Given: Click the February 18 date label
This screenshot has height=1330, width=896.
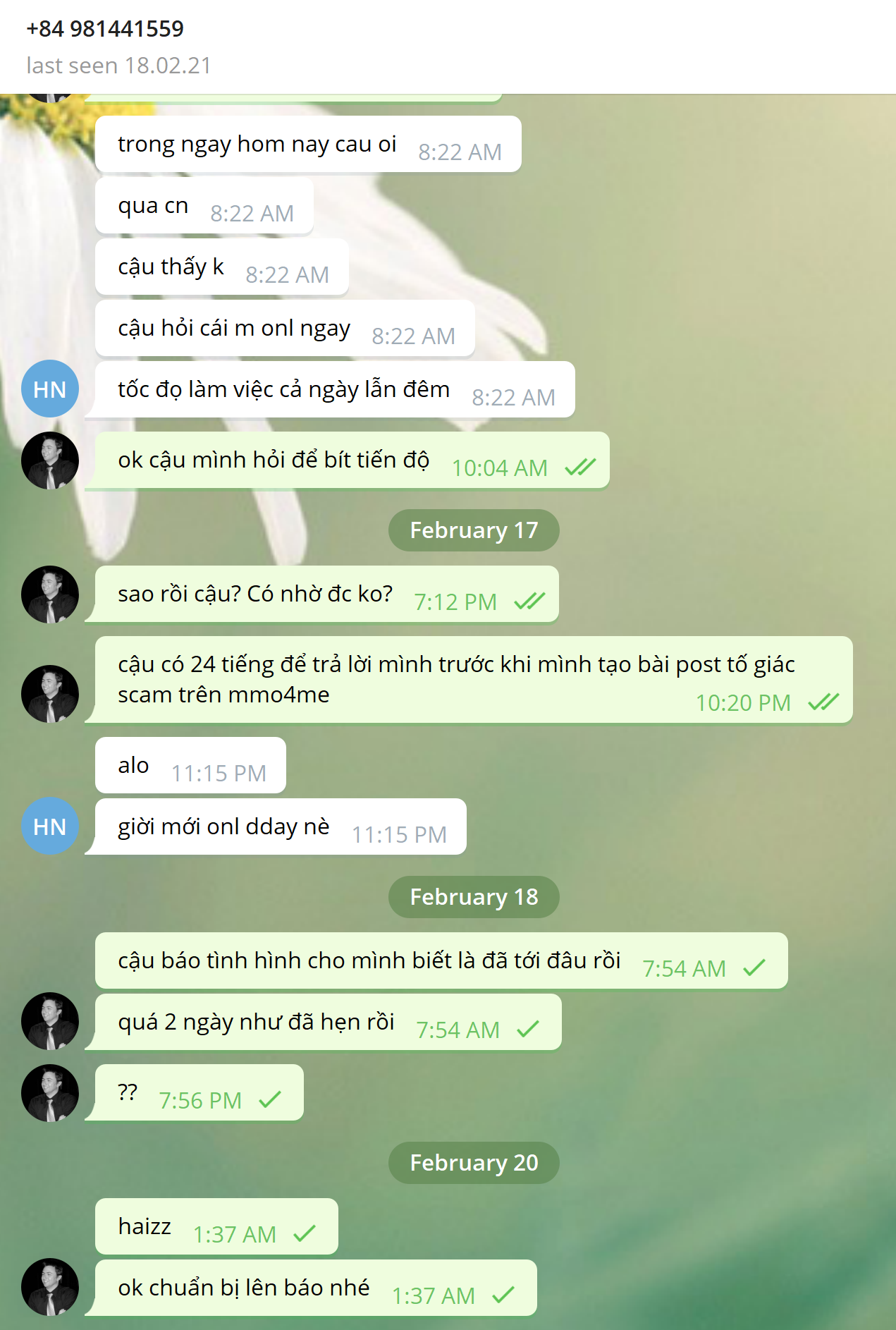Looking at the screenshot, I should (x=474, y=897).
